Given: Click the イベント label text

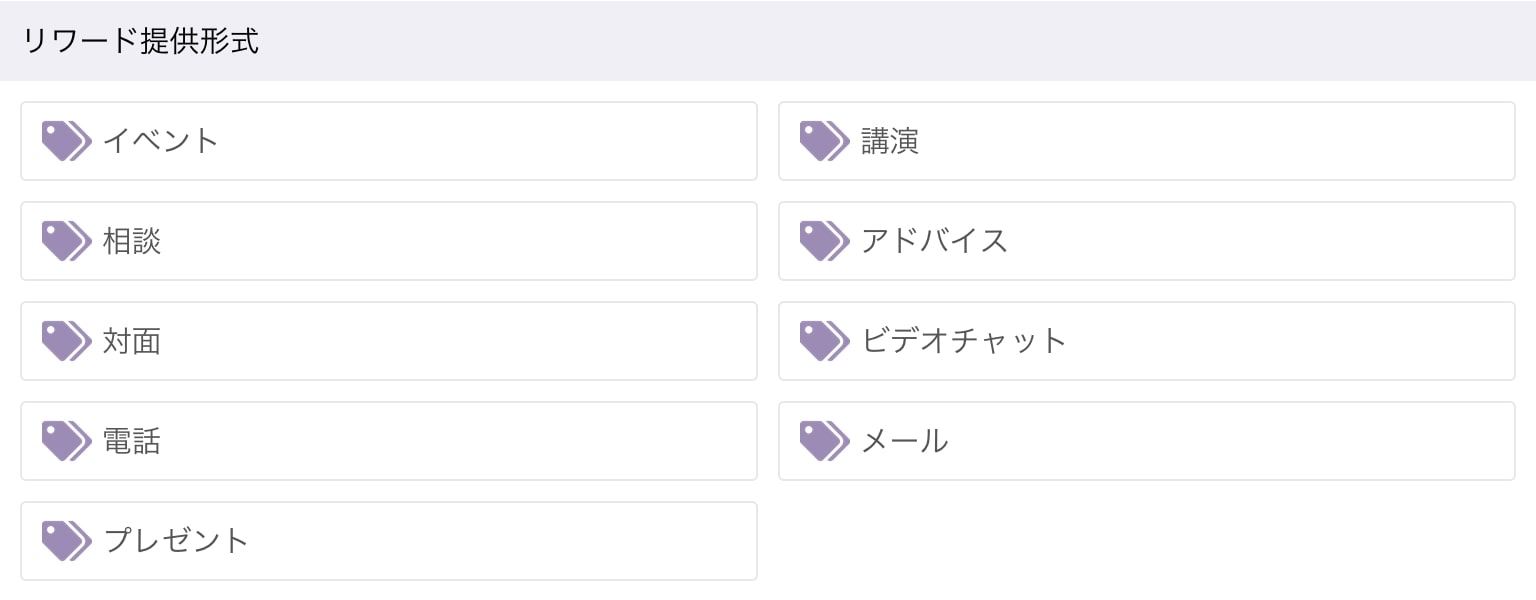Looking at the screenshot, I should click(x=161, y=141).
